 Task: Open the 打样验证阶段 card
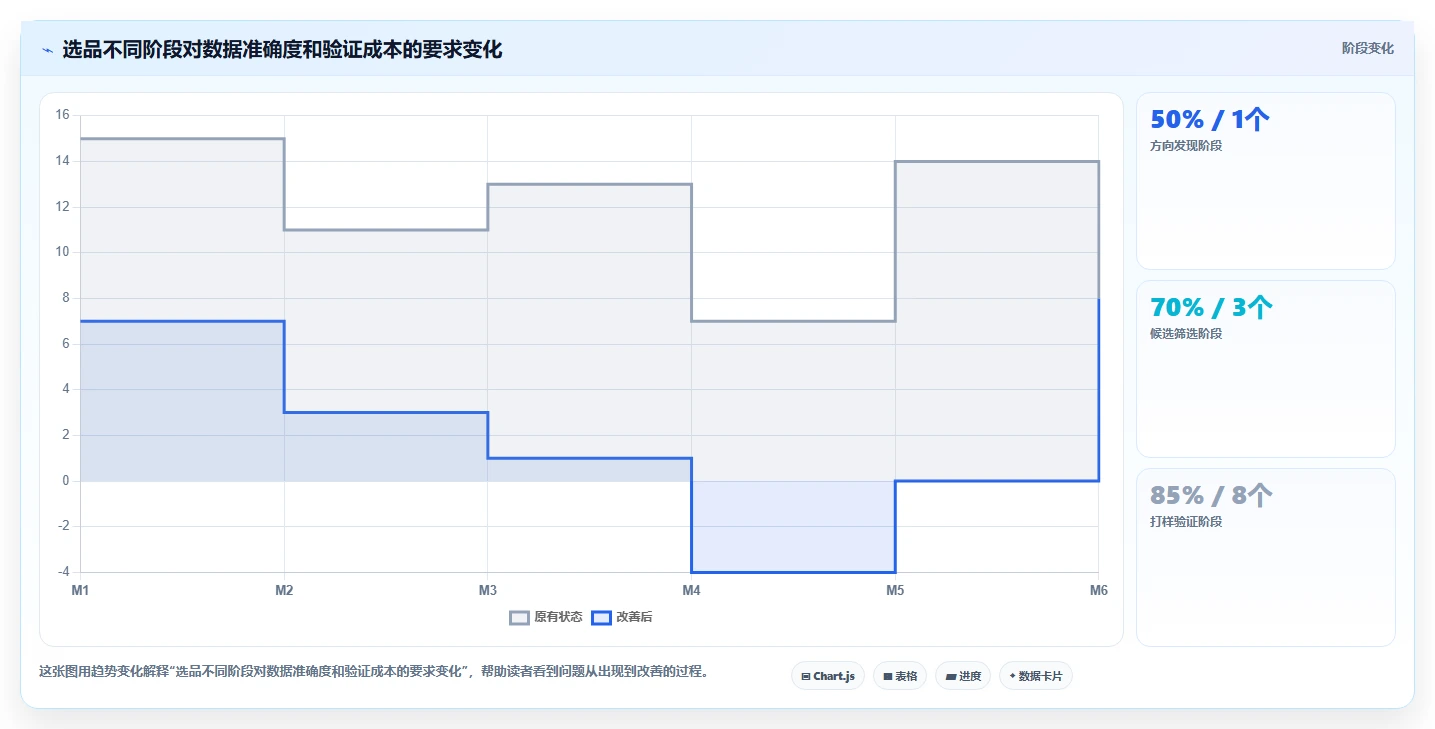tap(1266, 557)
